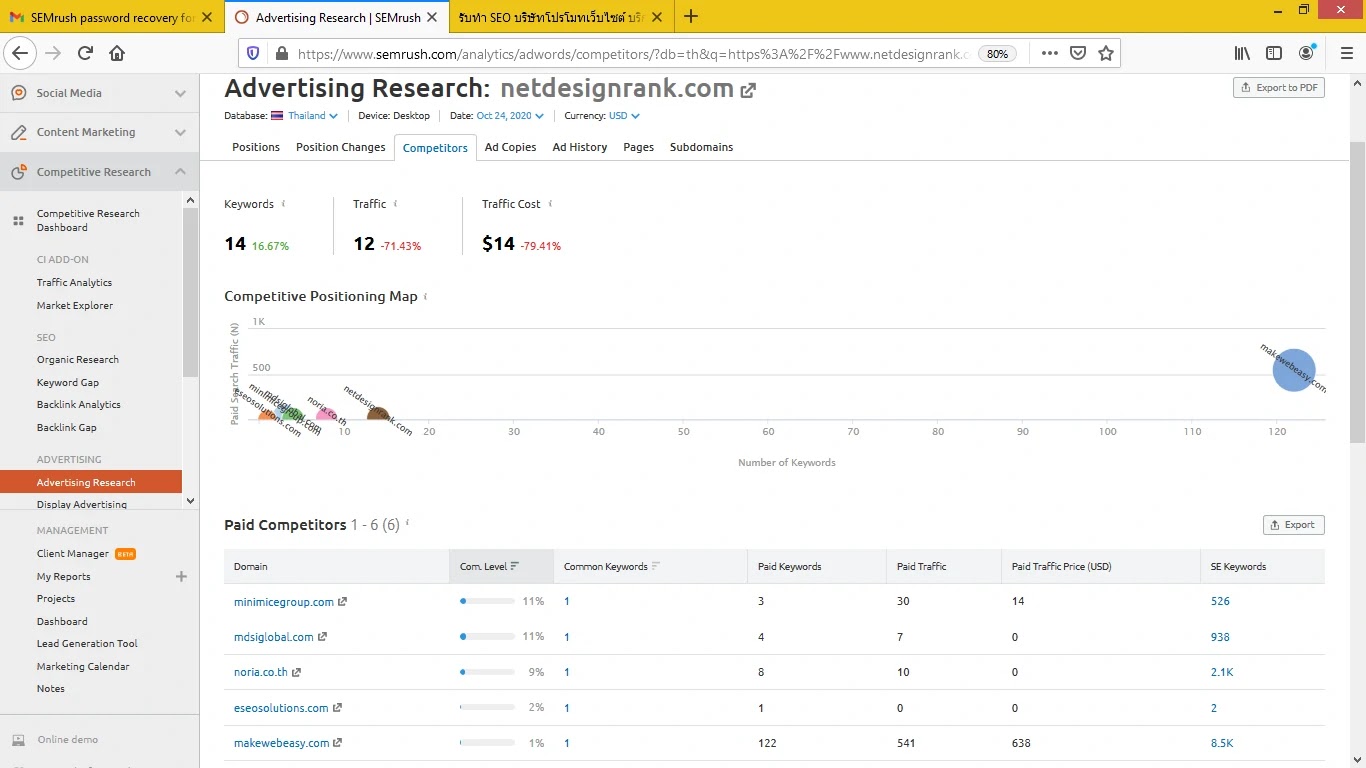
Task: Open Market Explorer in sidebar
Action: (75, 306)
